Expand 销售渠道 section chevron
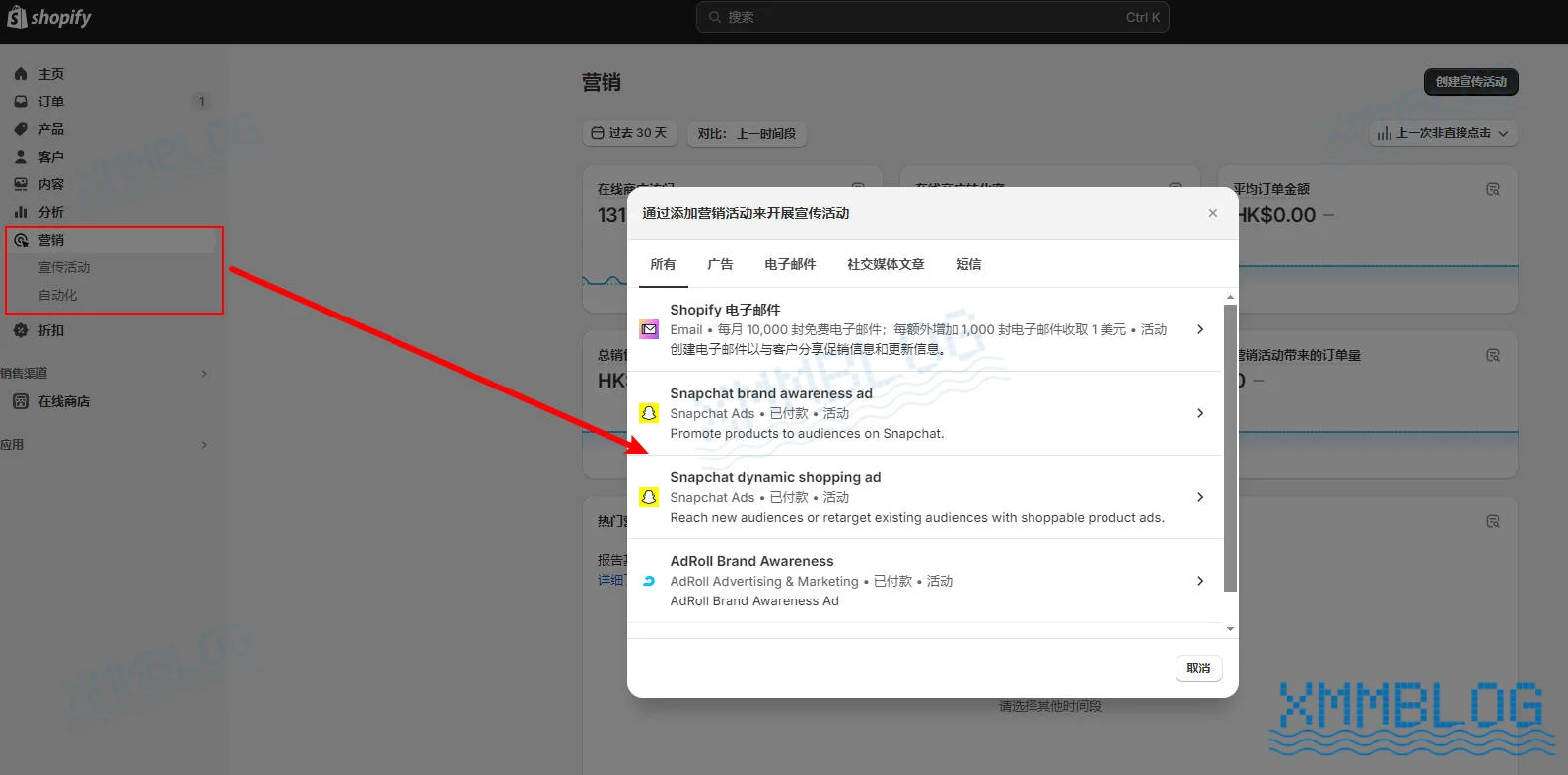 coord(204,374)
